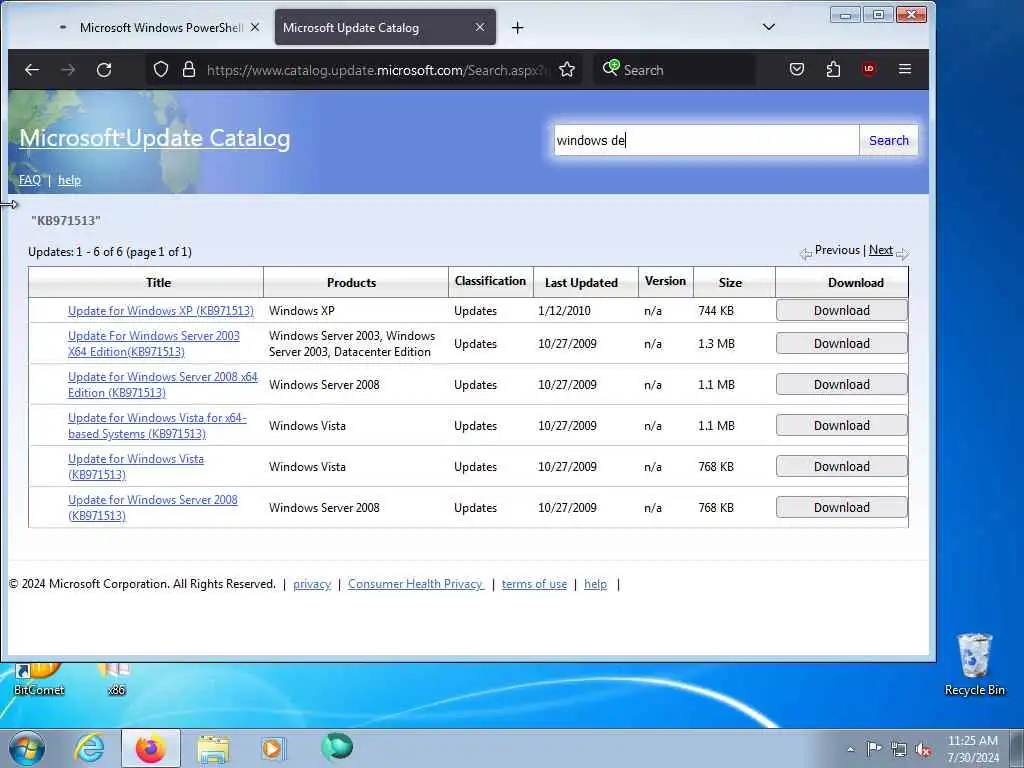This screenshot has height=768, width=1024.
Task: Click the Previous page text
Action: 837,250
